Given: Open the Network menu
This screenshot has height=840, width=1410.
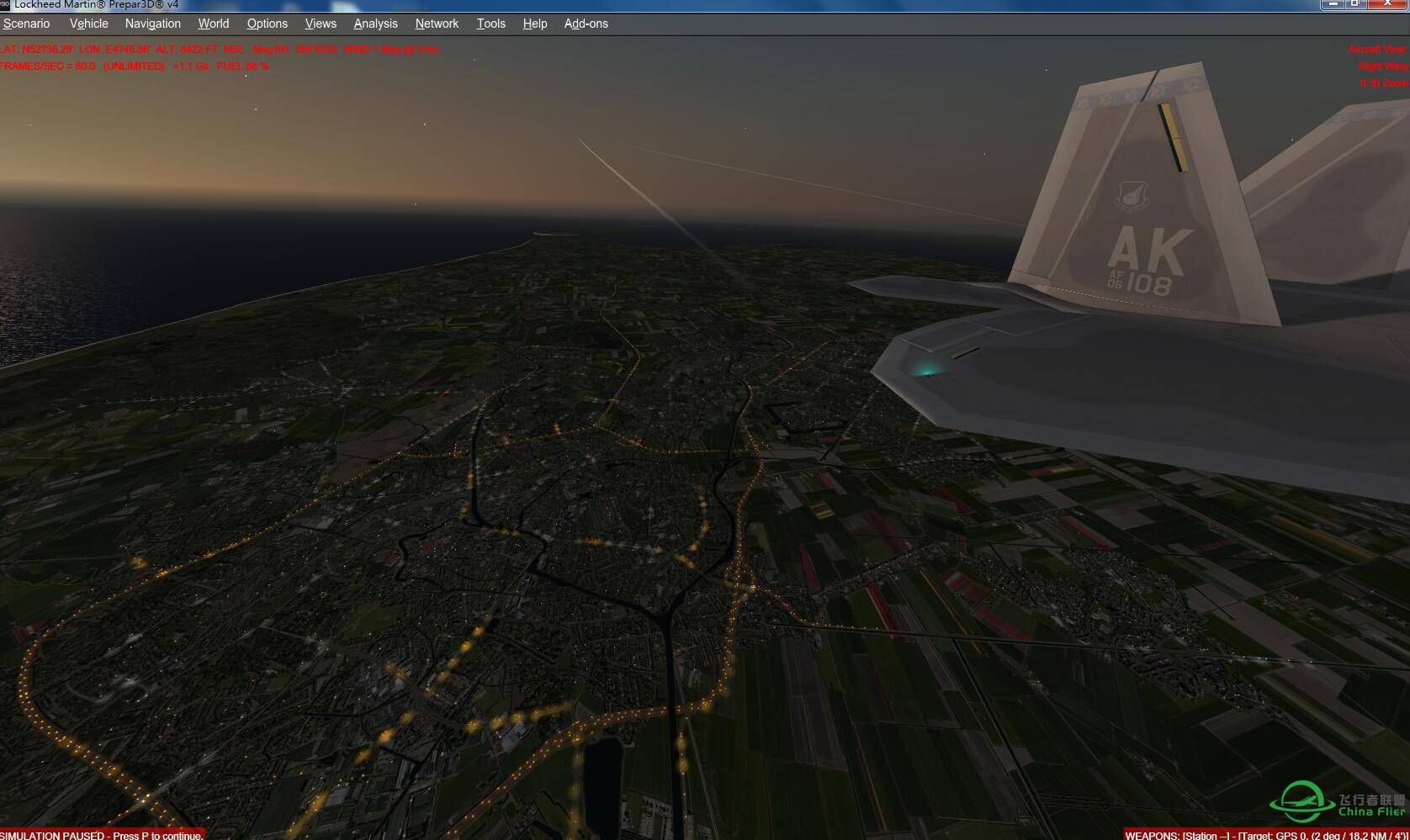Looking at the screenshot, I should (437, 24).
